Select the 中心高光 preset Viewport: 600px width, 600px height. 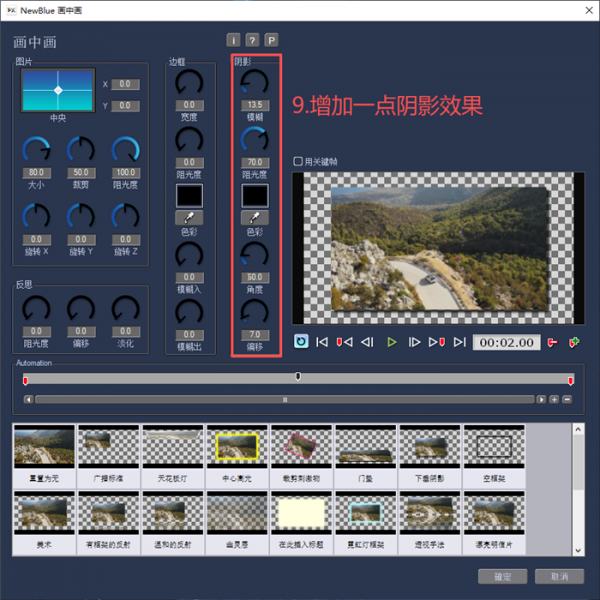pyautogui.click(x=237, y=456)
